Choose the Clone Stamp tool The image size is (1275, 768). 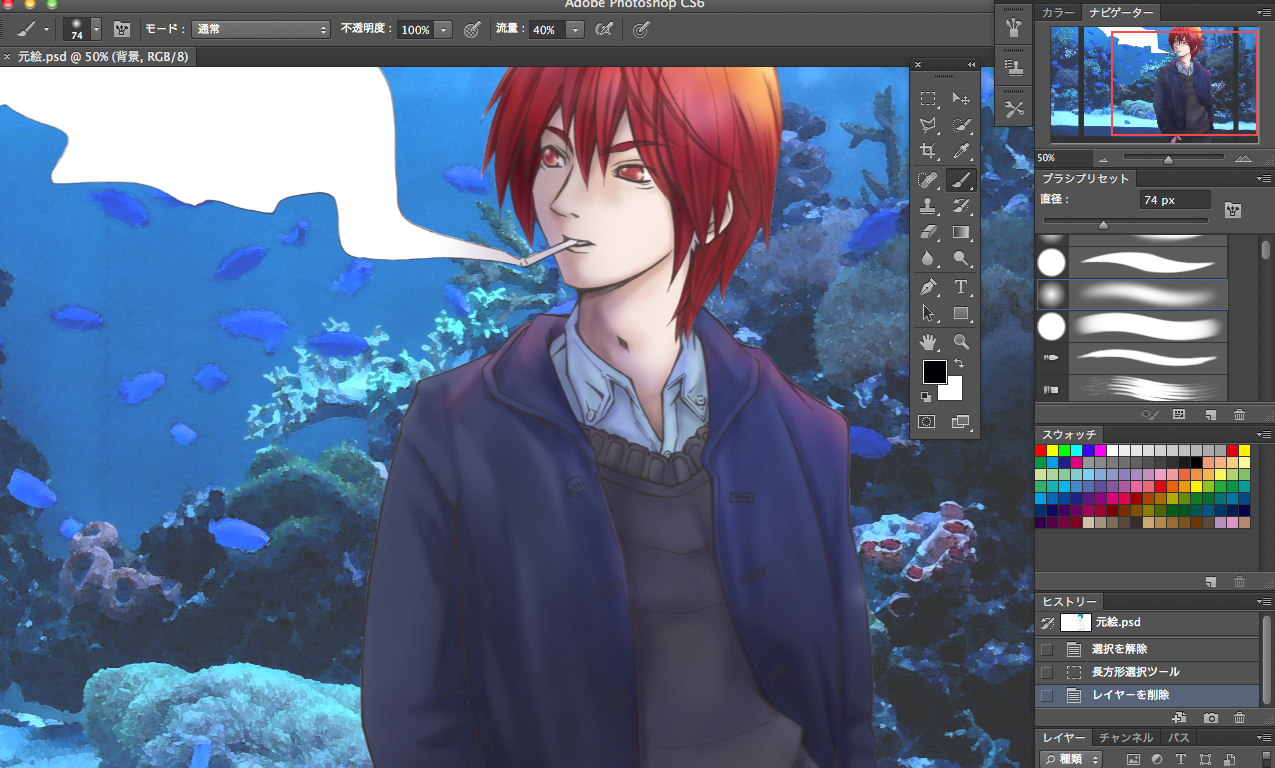[x=929, y=207]
